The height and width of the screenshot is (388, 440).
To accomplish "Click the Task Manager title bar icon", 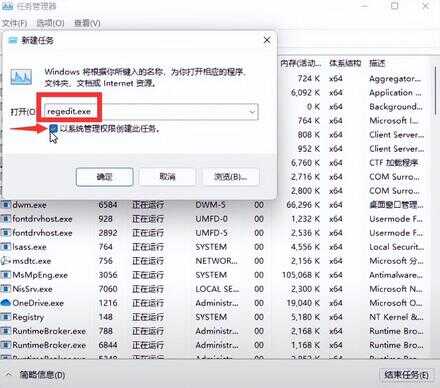I will point(7,6).
